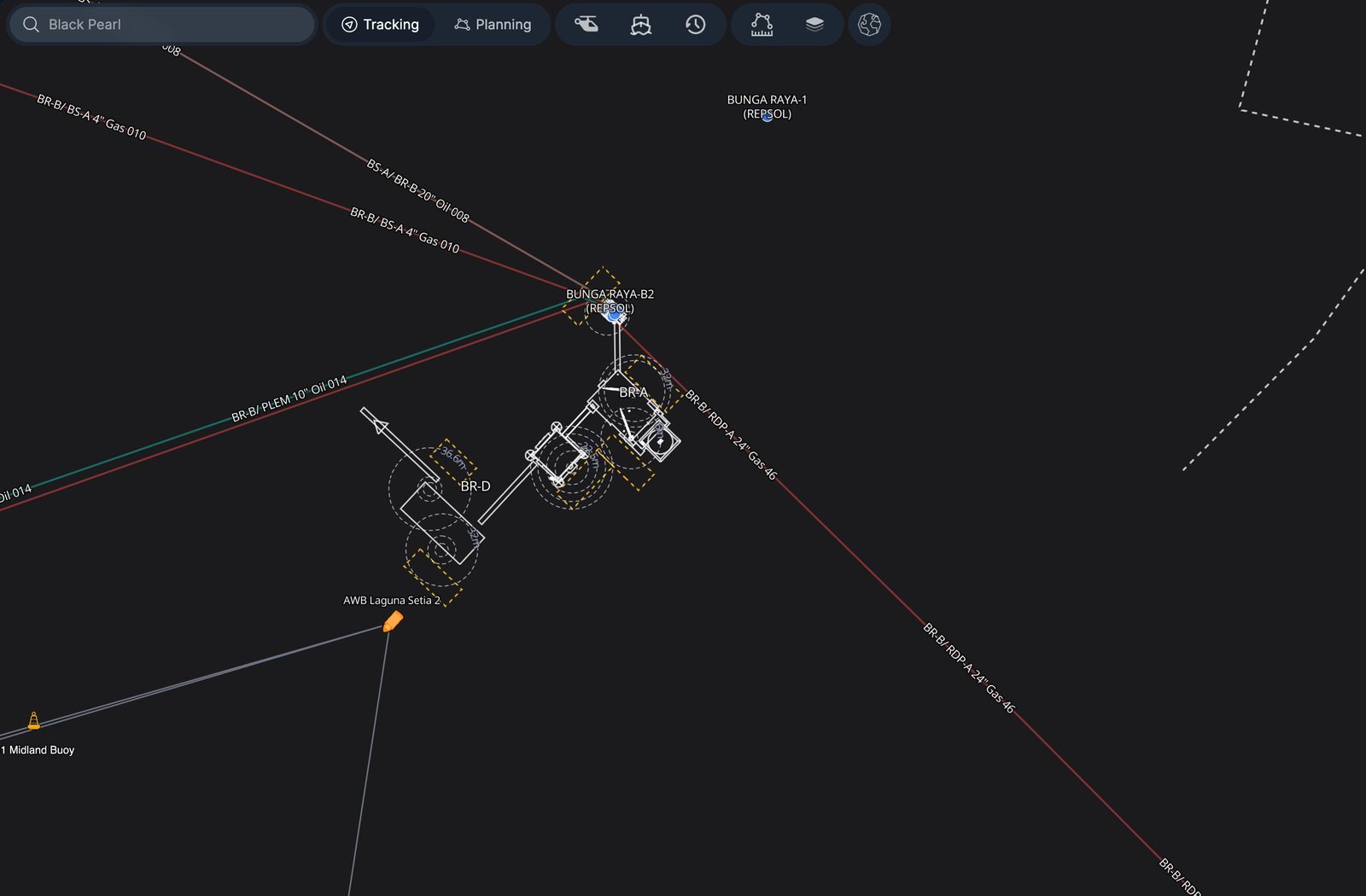Open the helicopter tracking icon
The image size is (1366, 896).
587,25
